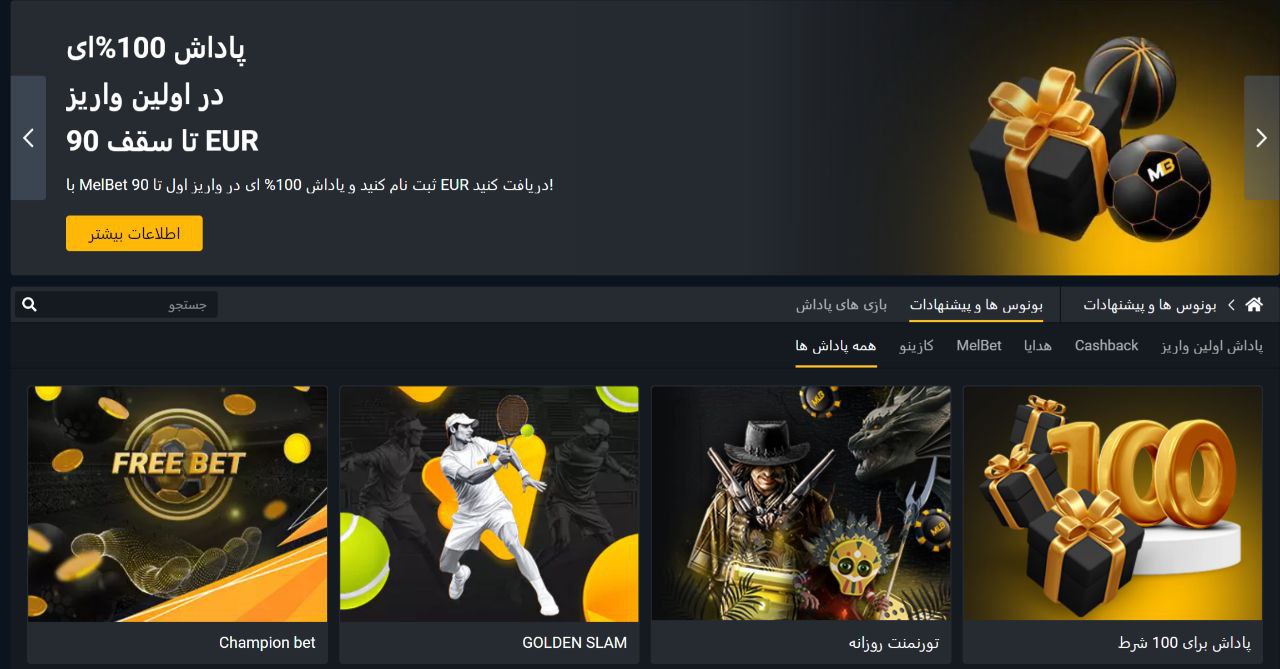Open the GOLDEN SLAM tennis thumbnail

pos(489,504)
